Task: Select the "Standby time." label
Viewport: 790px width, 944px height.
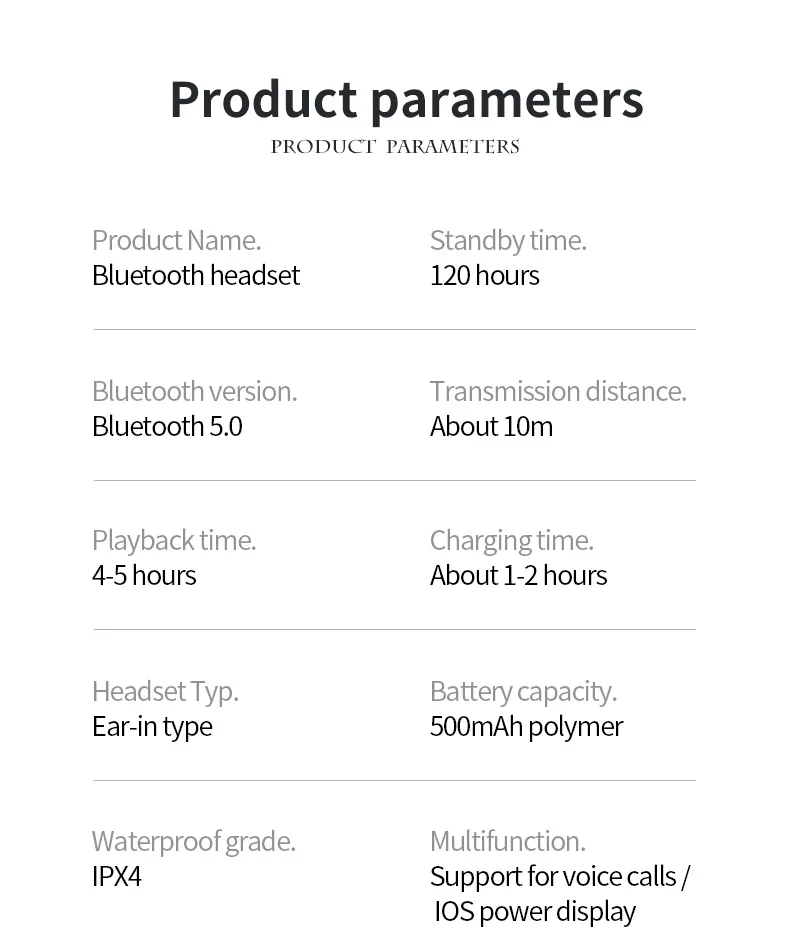Action: click(508, 241)
